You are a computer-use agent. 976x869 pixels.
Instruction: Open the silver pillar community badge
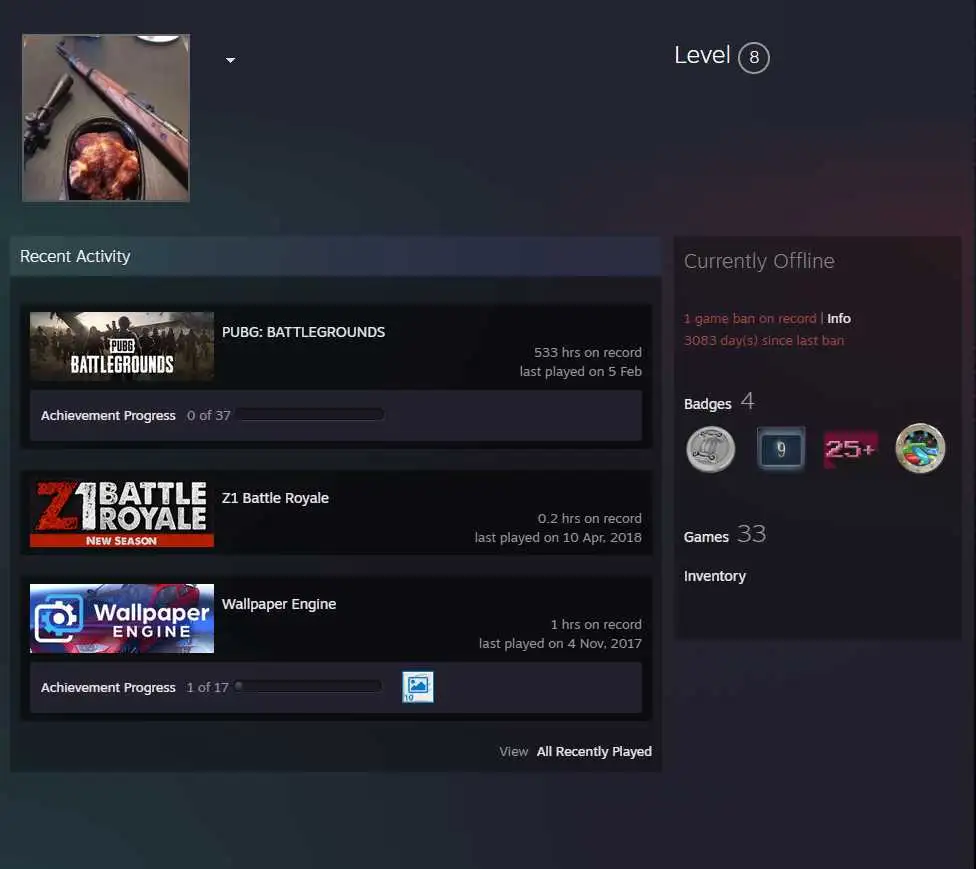[x=710, y=449]
